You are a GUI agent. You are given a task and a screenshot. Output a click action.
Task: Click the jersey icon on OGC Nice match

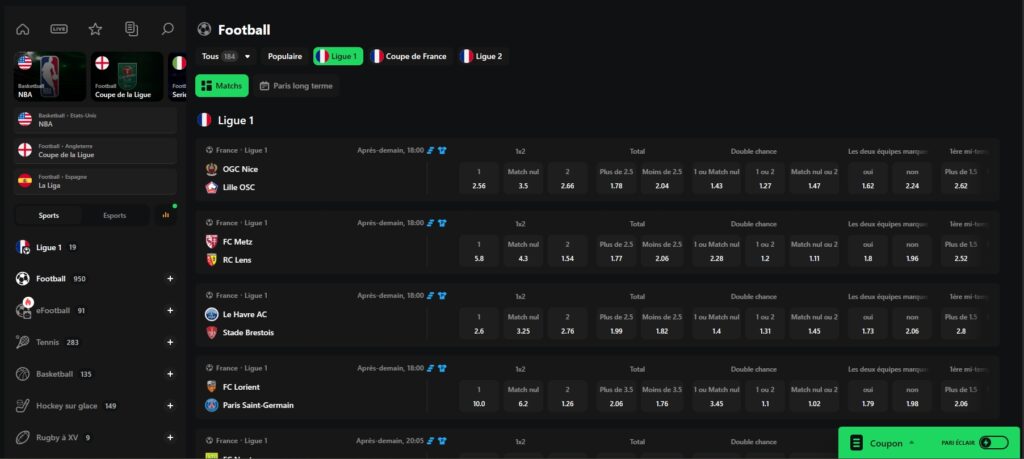[442, 151]
